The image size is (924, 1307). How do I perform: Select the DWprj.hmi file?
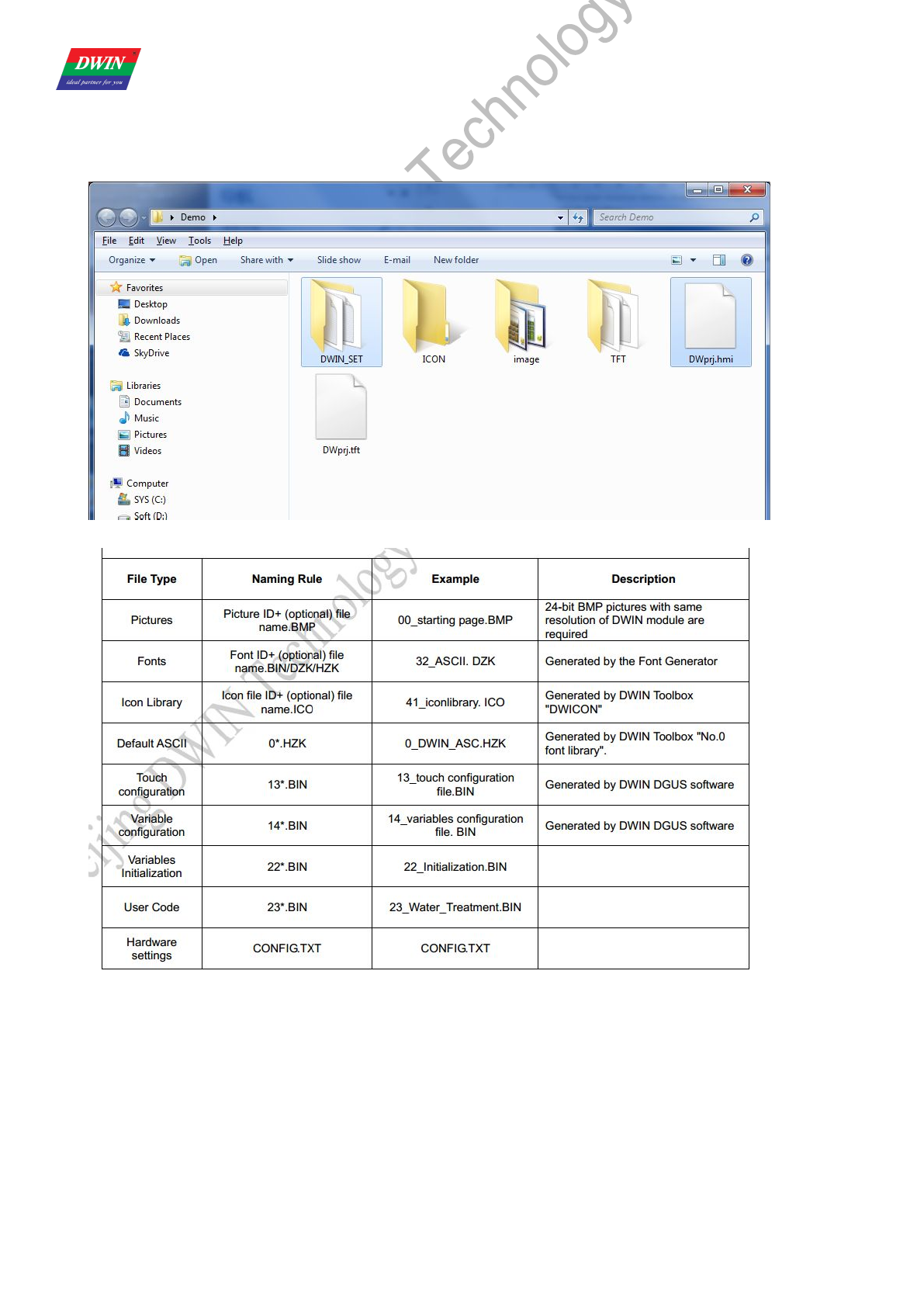pyautogui.click(x=711, y=321)
